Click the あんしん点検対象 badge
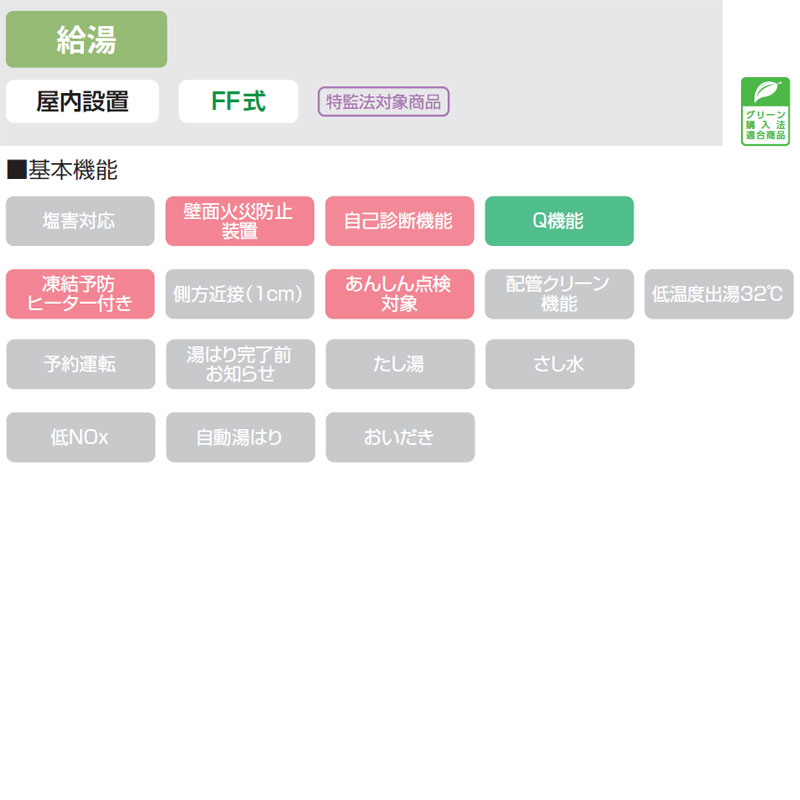The height and width of the screenshot is (800, 800). point(399,294)
